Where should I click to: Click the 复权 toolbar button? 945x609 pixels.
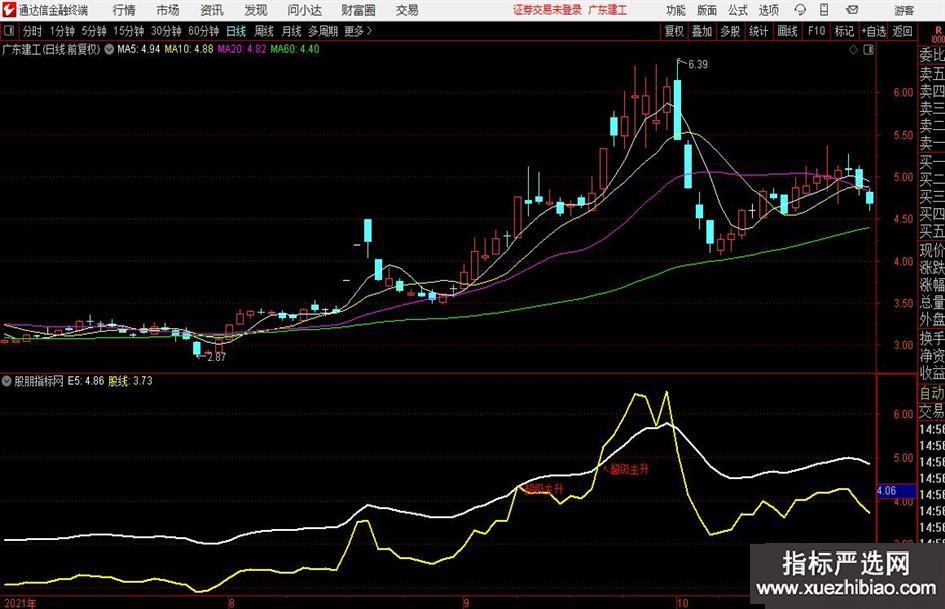click(674, 31)
